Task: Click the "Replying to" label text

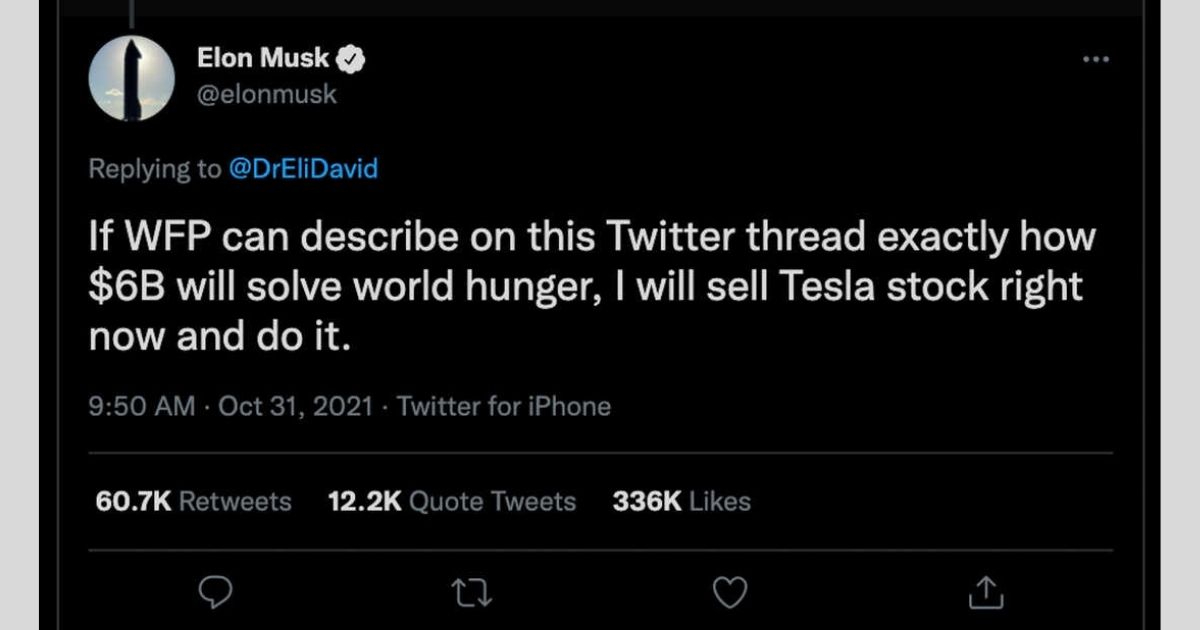Action: (x=155, y=169)
